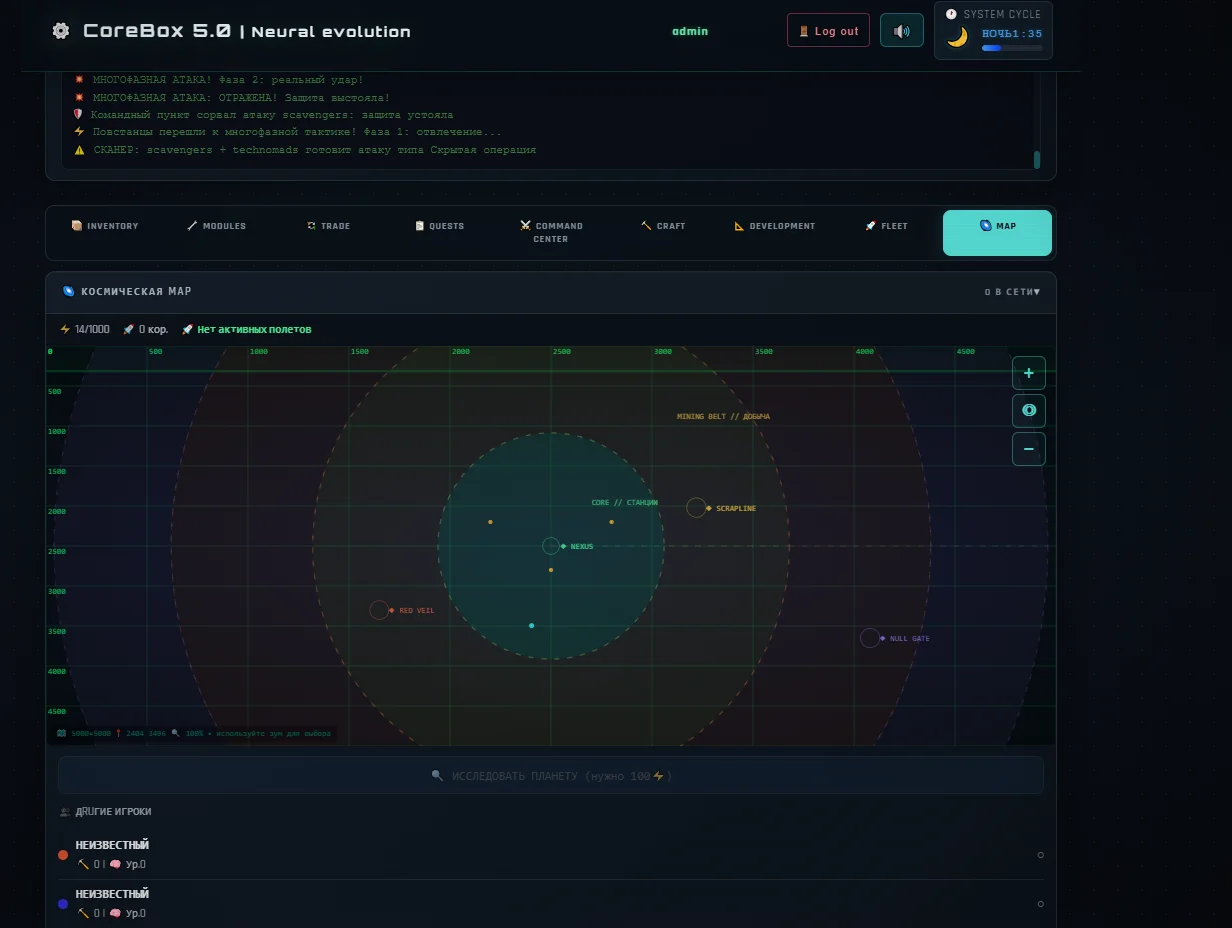Viewport: 1232px width, 928px height.
Task: Select the SCRAPLINE planet circle
Action: [696, 508]
